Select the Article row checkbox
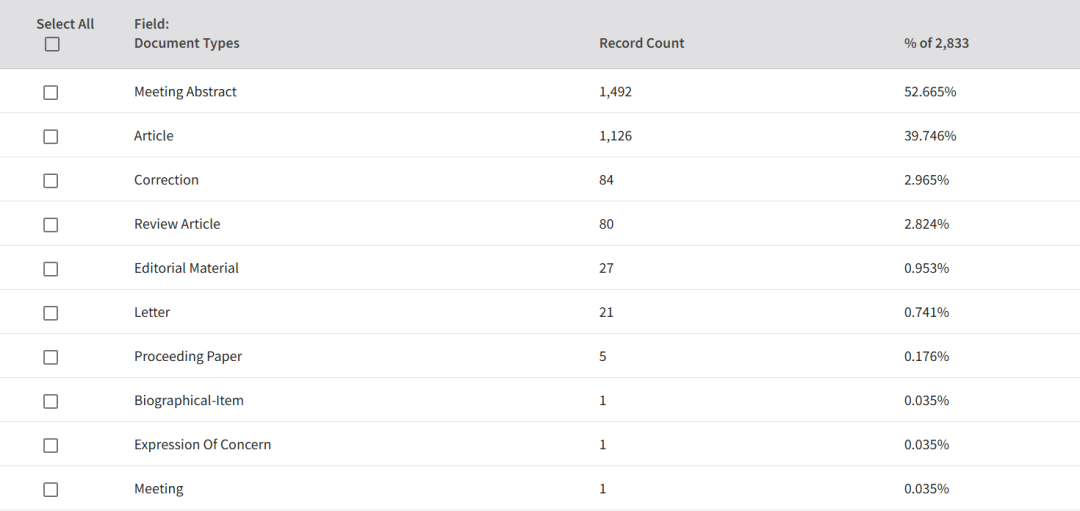The height and width of the screenshot is (511, 1080). pyautogui.click(x=50, y=137)
